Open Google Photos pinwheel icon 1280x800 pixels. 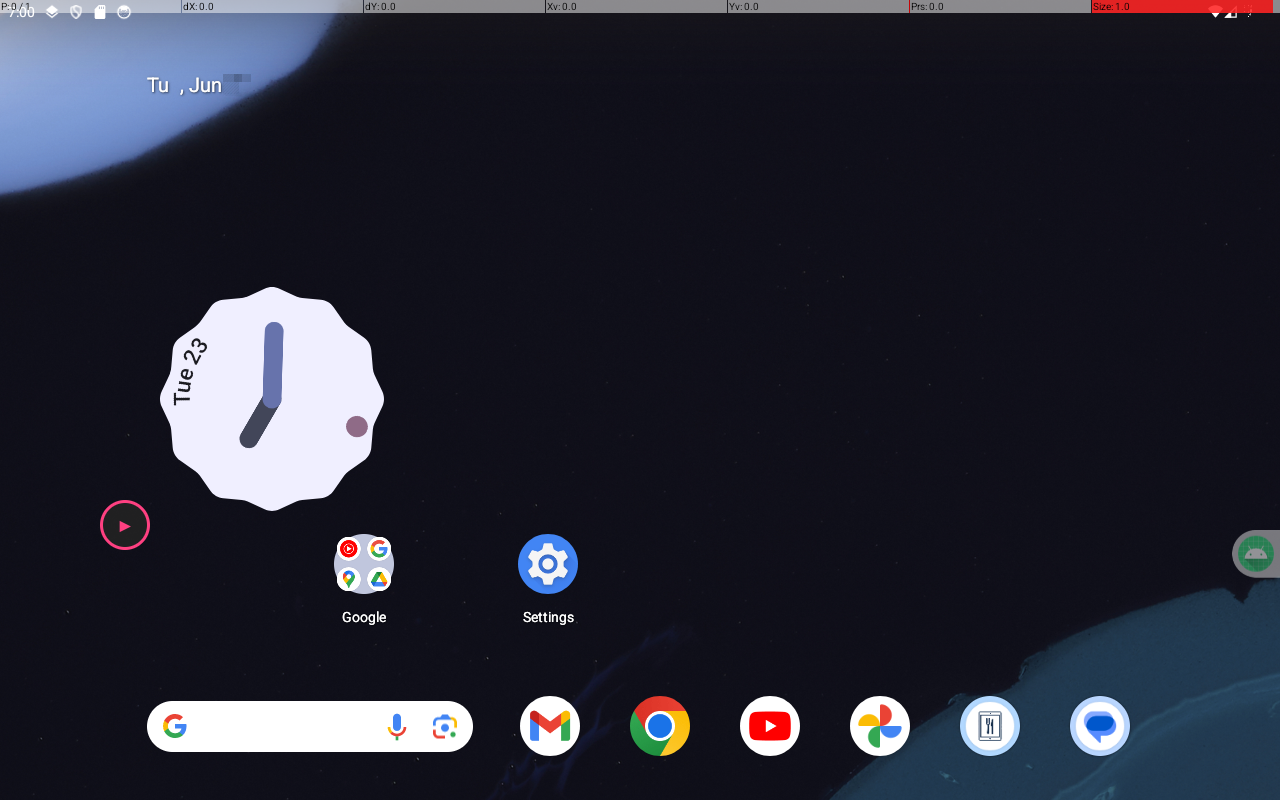(x=880, y=726)
